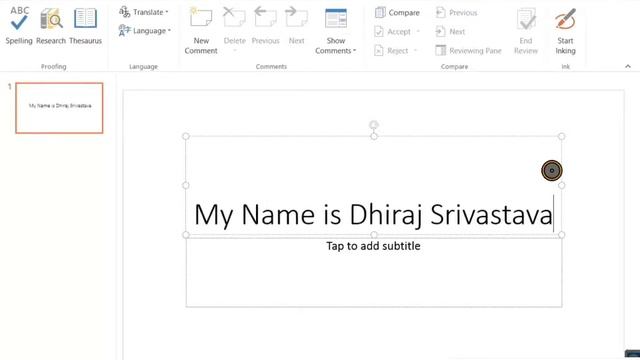The width and height of the screenshot is (640, 360).
Task: Click the Accept change button
Action: coord(393,31)
